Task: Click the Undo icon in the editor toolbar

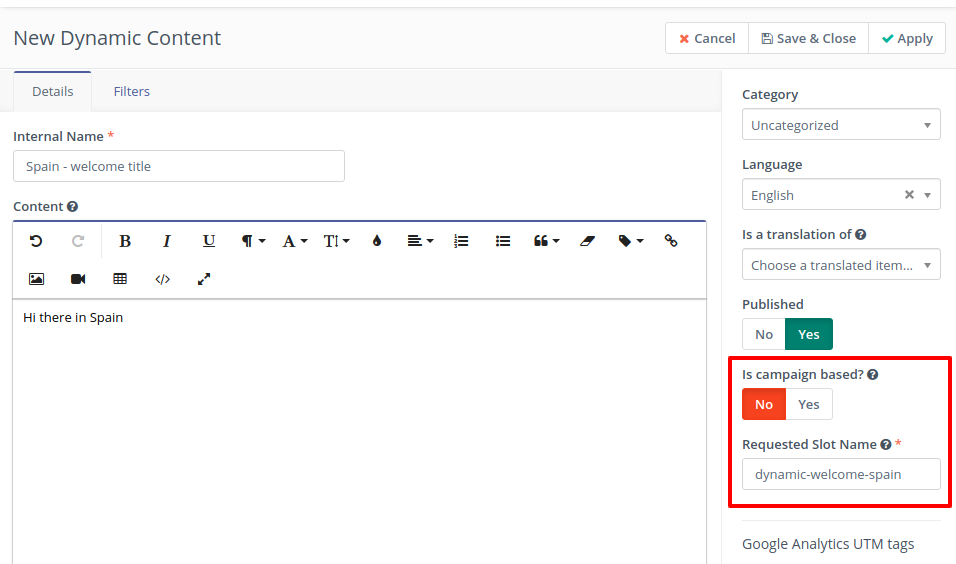Action: pos(36,241)
